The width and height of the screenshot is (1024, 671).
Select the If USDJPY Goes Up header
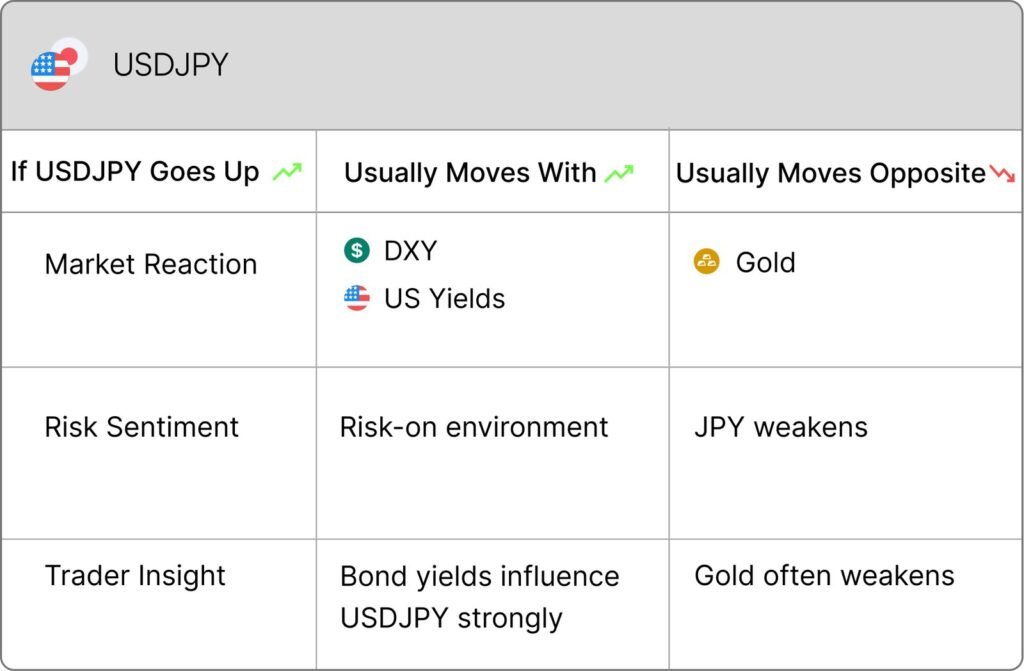(x=135, y=172)
